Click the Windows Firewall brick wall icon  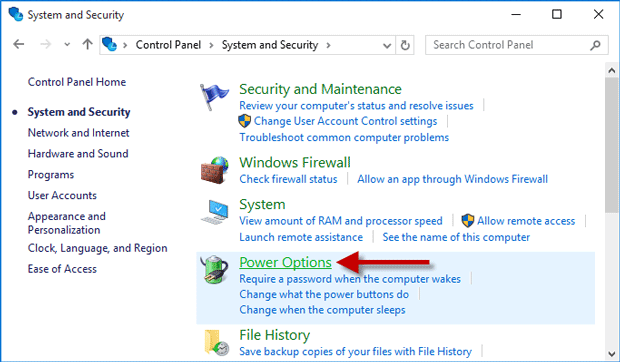click(x=215, y=170)
